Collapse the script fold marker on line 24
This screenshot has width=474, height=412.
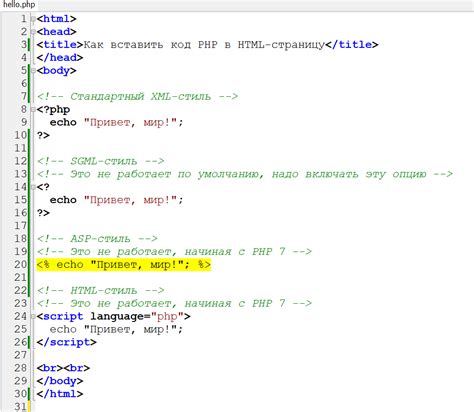33,316
